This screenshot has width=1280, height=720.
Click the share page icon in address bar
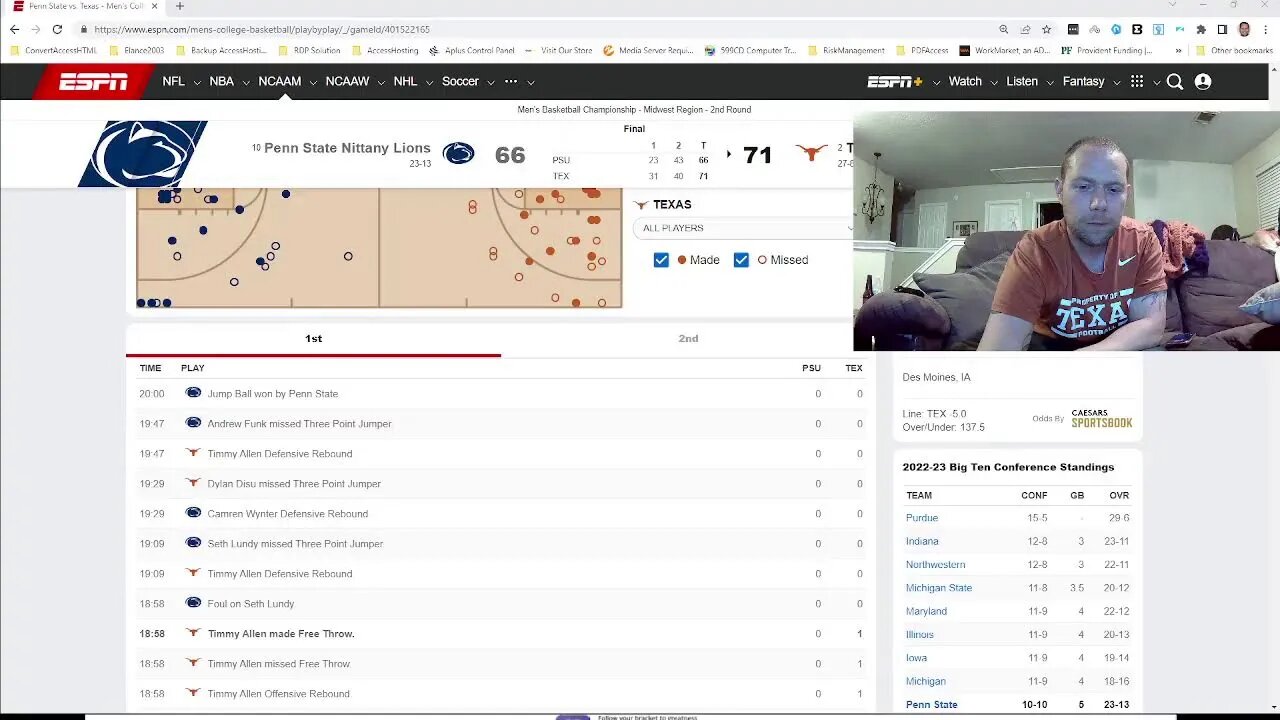click(x=1025, y=30)
